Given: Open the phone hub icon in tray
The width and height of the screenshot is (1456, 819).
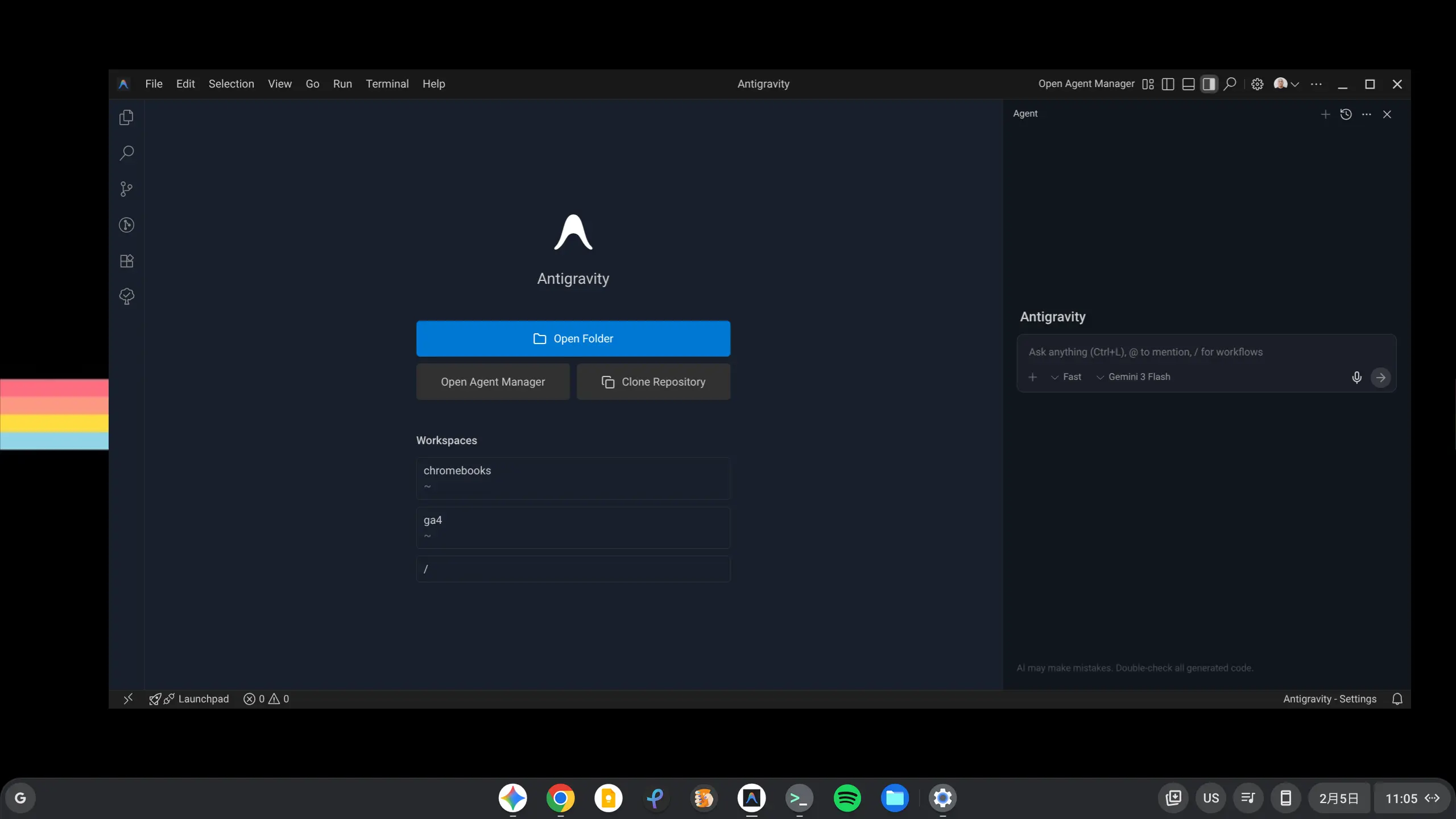Looking at the screenshot, I should [x=1285, y=798].
